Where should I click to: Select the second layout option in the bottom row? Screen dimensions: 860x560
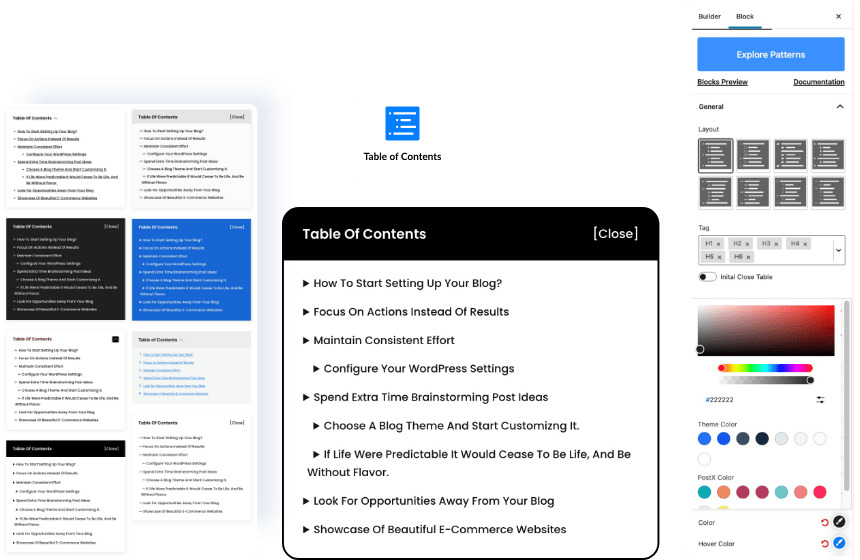coord(753,193)
